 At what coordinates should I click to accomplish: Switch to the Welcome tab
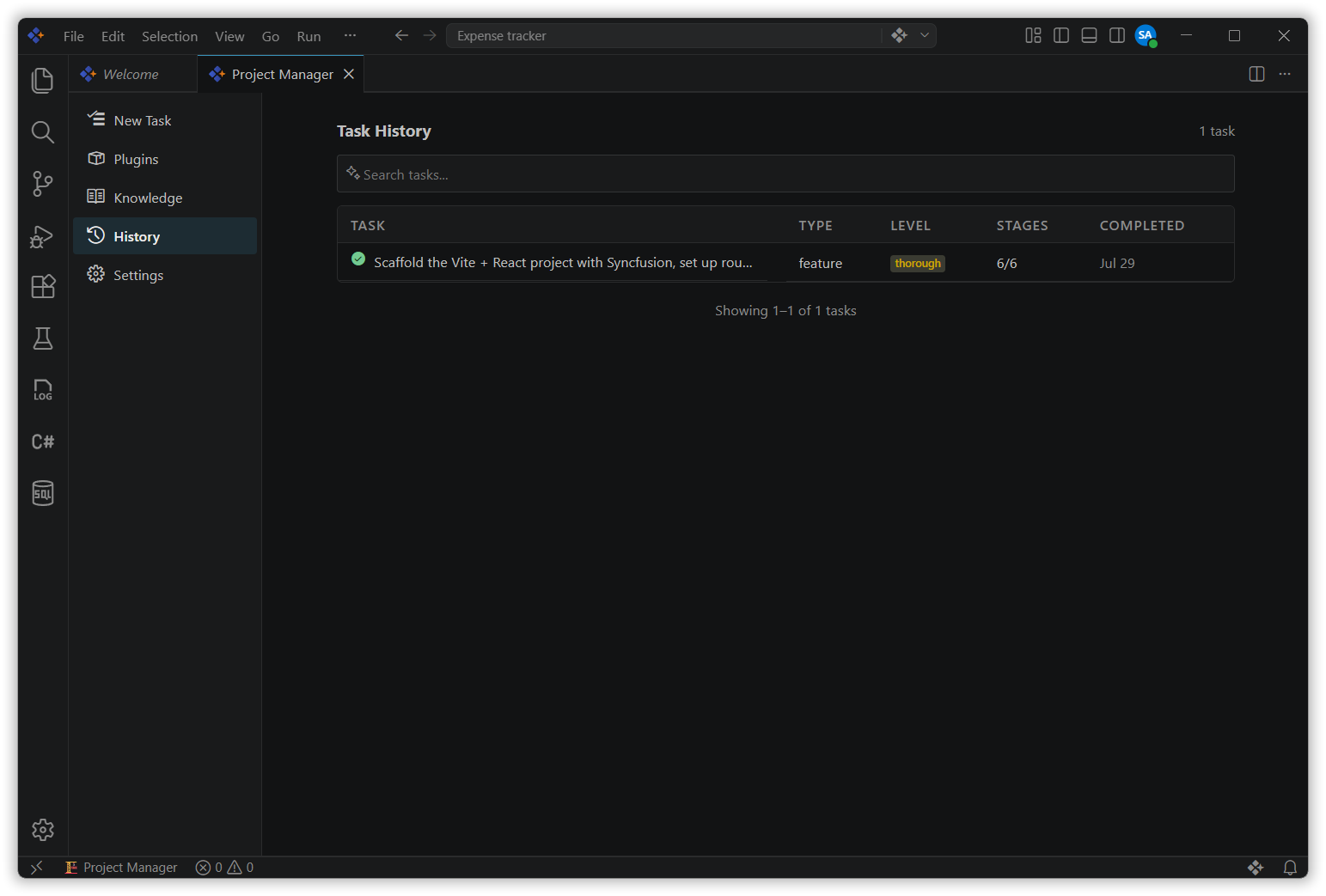pos(132,74)
